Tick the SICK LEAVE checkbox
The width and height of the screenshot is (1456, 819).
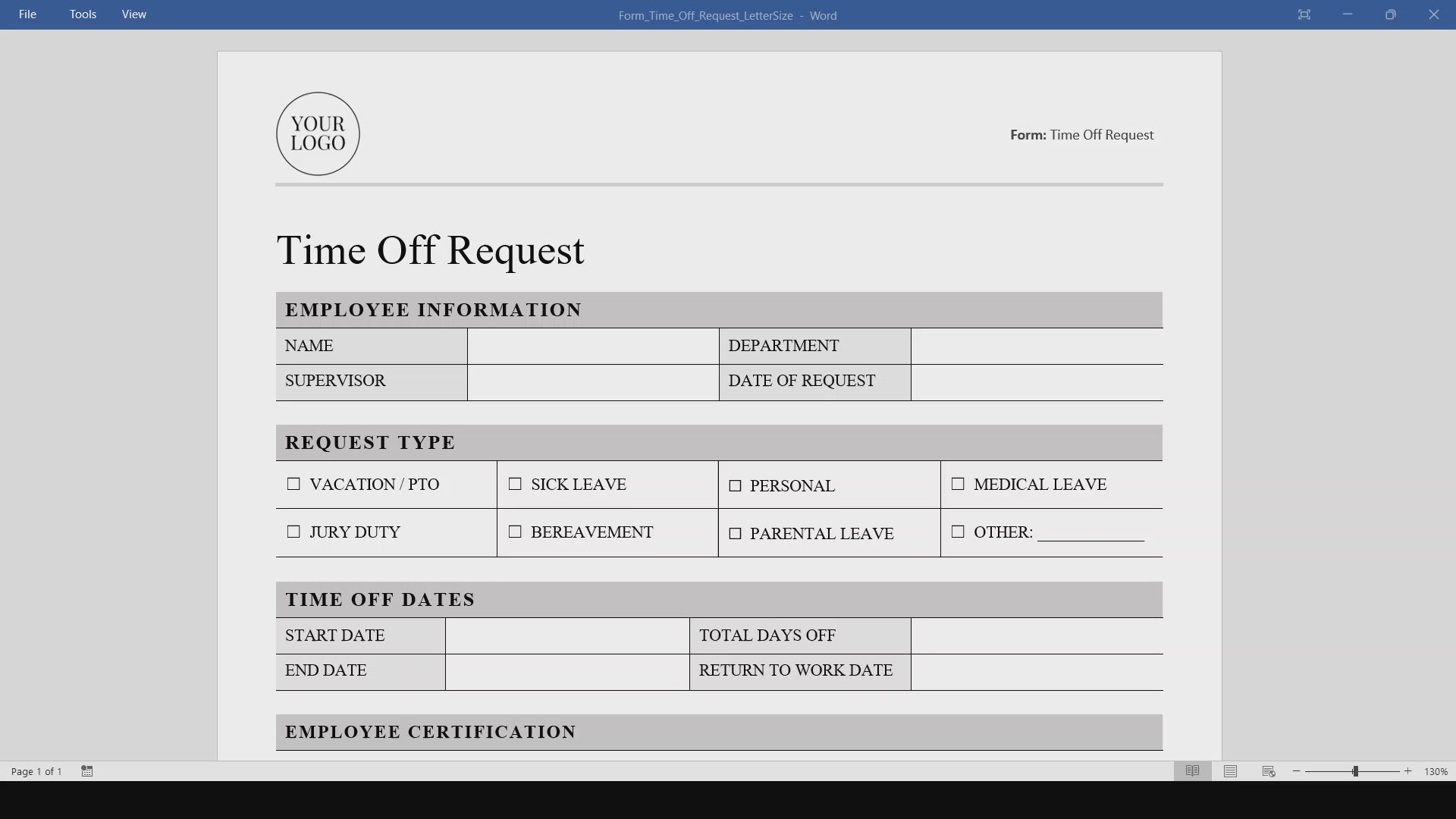[x=515, y=484]
